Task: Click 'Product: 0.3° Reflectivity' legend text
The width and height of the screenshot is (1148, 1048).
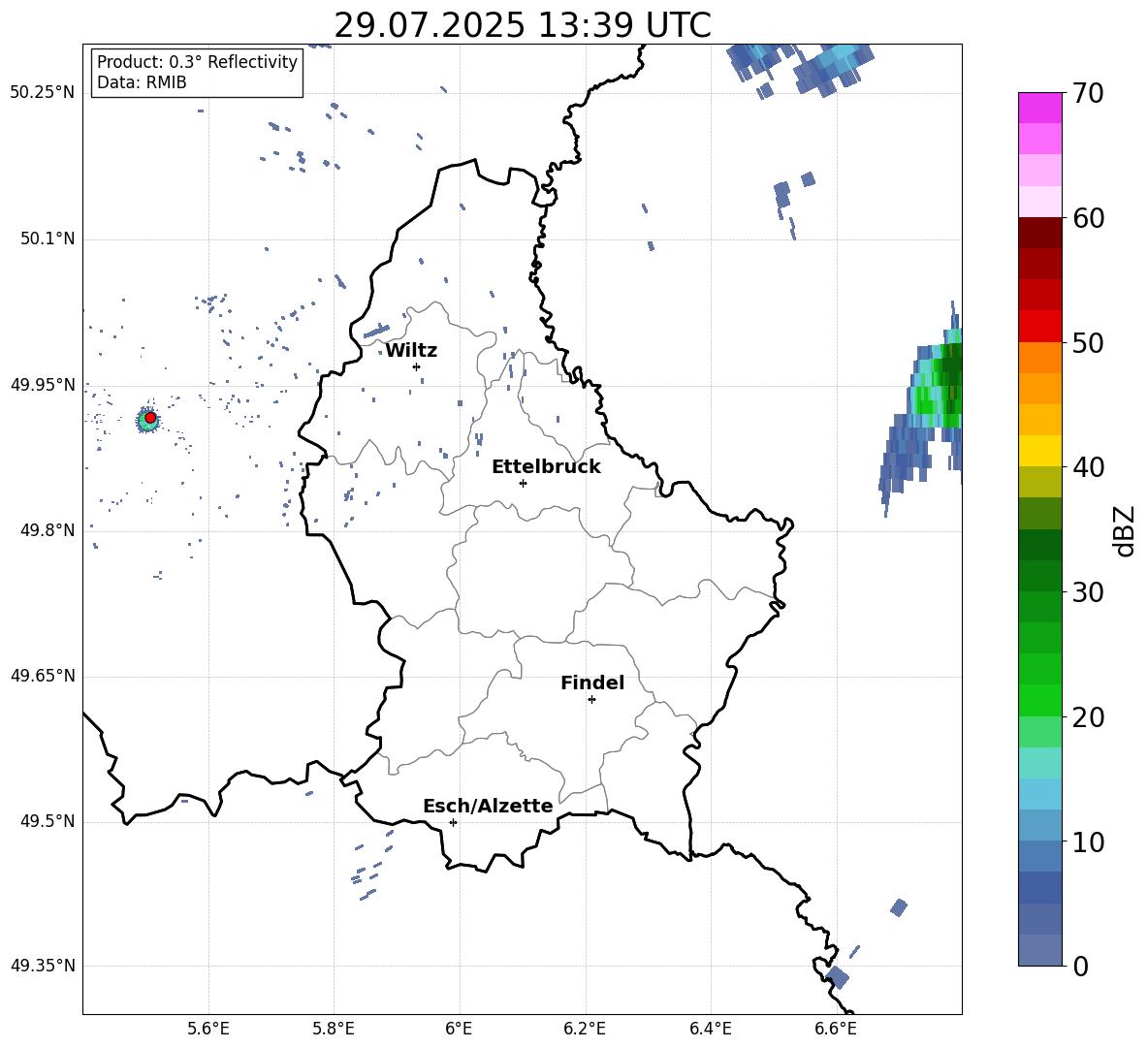Action: tap(197, 61)
